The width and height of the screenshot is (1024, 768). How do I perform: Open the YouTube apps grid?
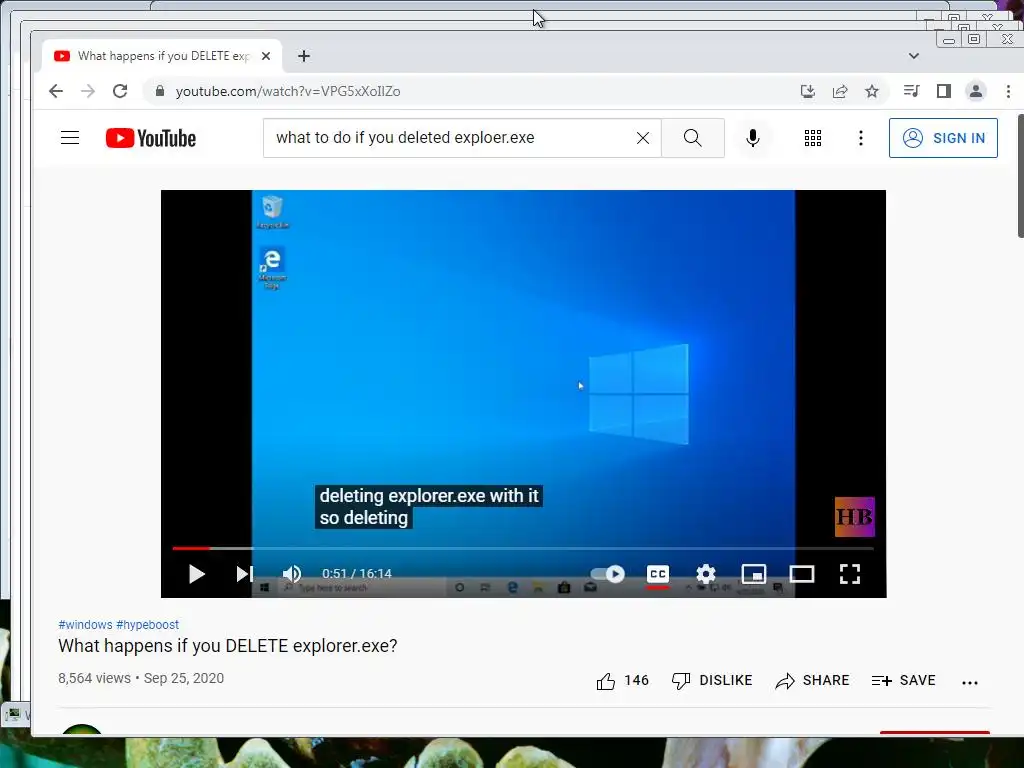(813, 138)
